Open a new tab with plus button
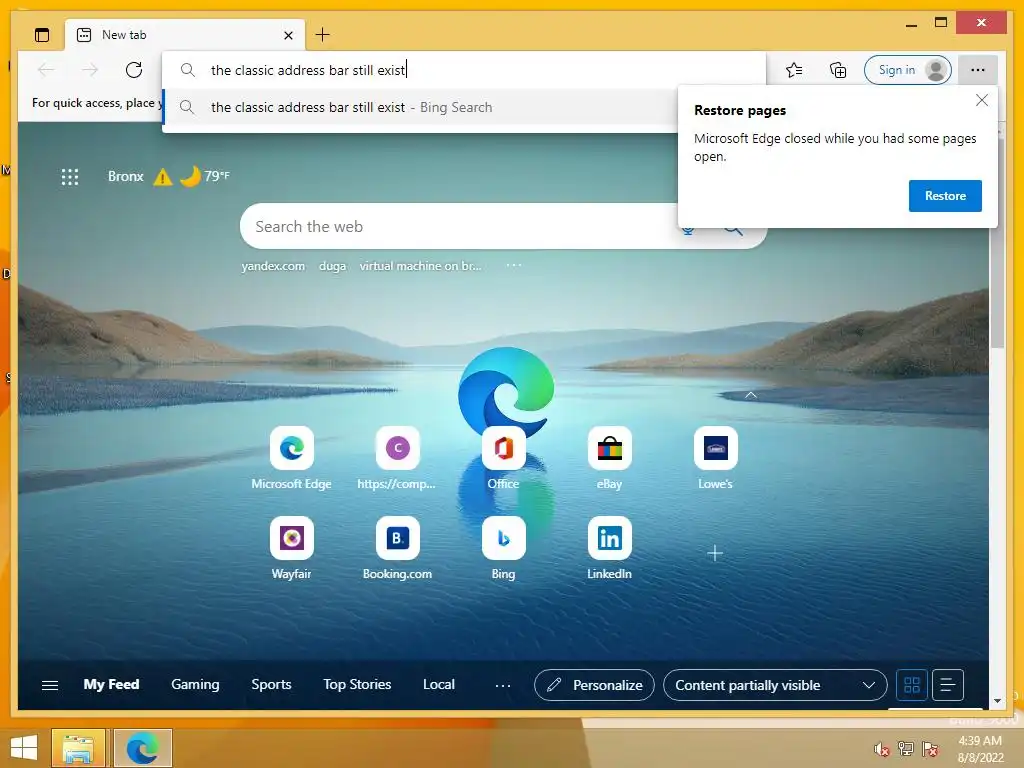The width and height of the screenshot is (1024, 768). 323,35
